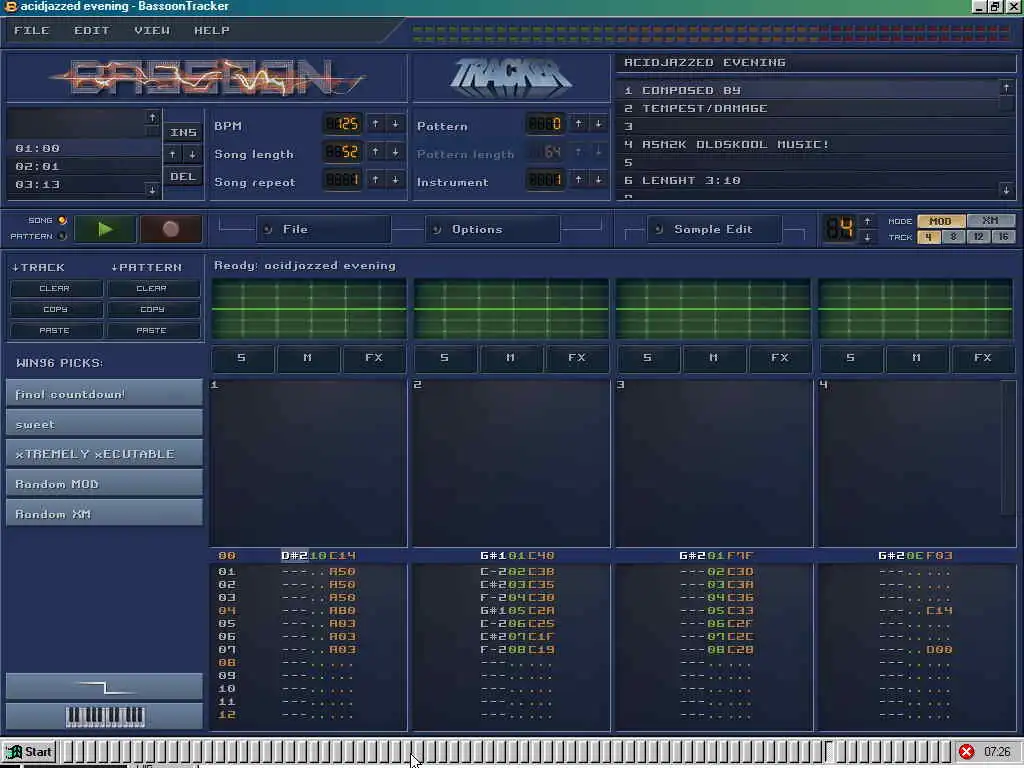
Task: Clear the current pattern
Action: tap(153, 289)
